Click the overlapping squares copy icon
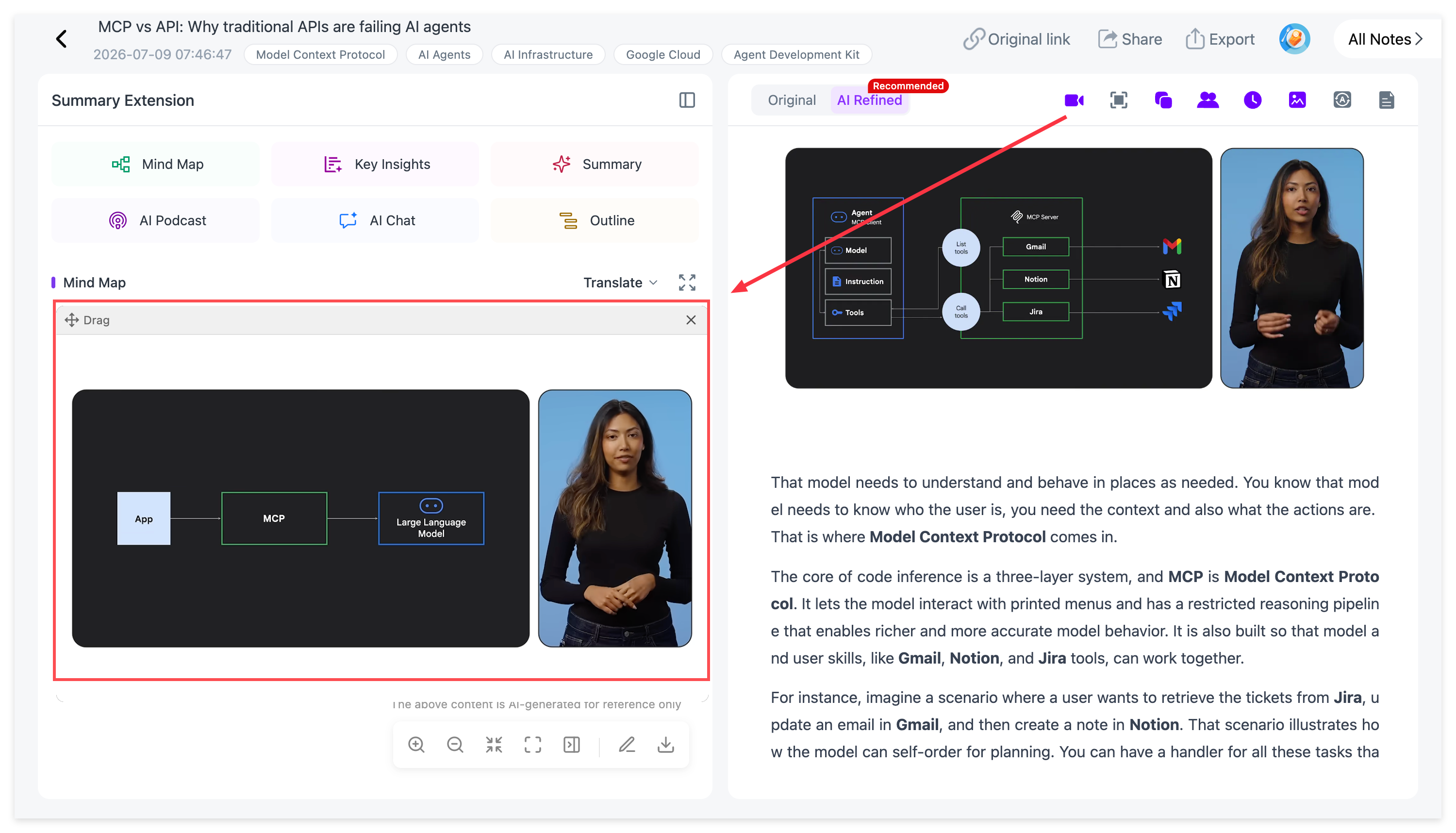1456x833 pixels. pyautogui.click(x=1163, y=100)
